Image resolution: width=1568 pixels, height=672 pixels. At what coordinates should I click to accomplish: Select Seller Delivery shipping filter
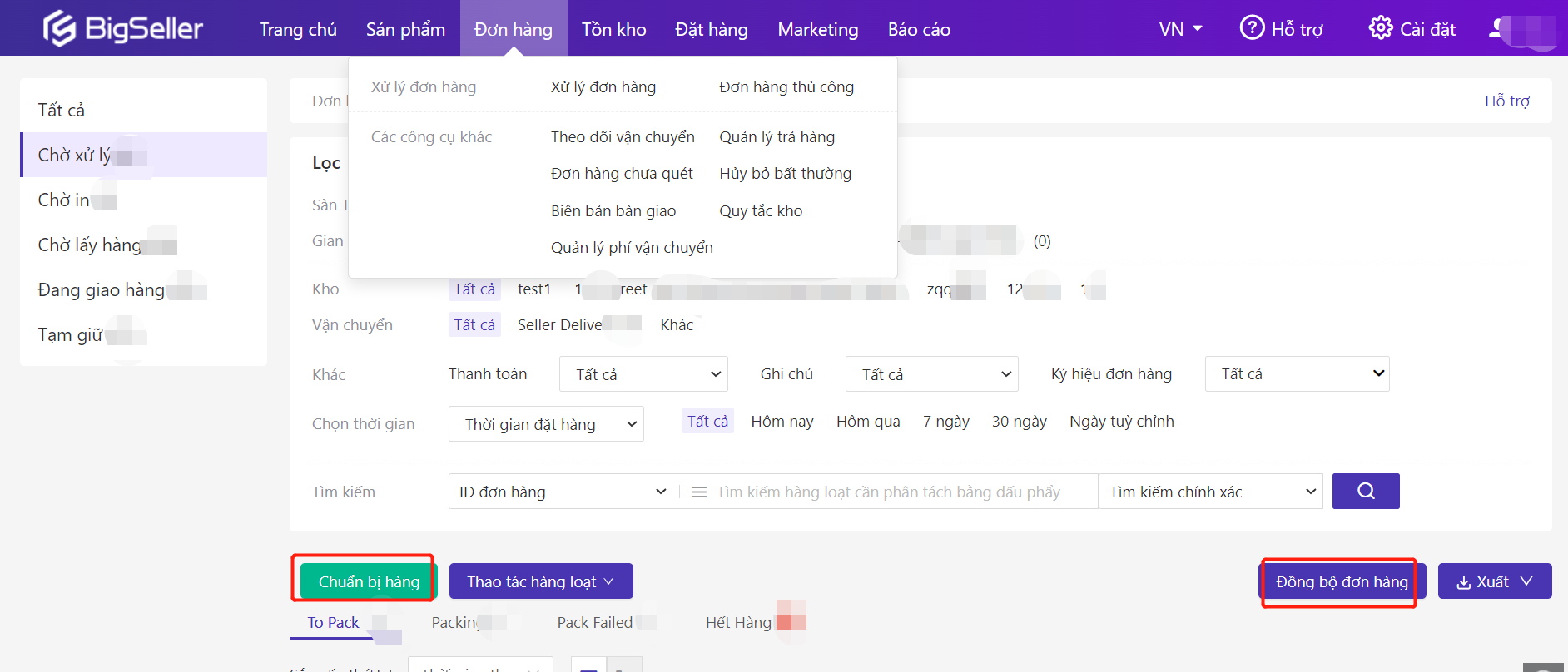tap(559, 325)
